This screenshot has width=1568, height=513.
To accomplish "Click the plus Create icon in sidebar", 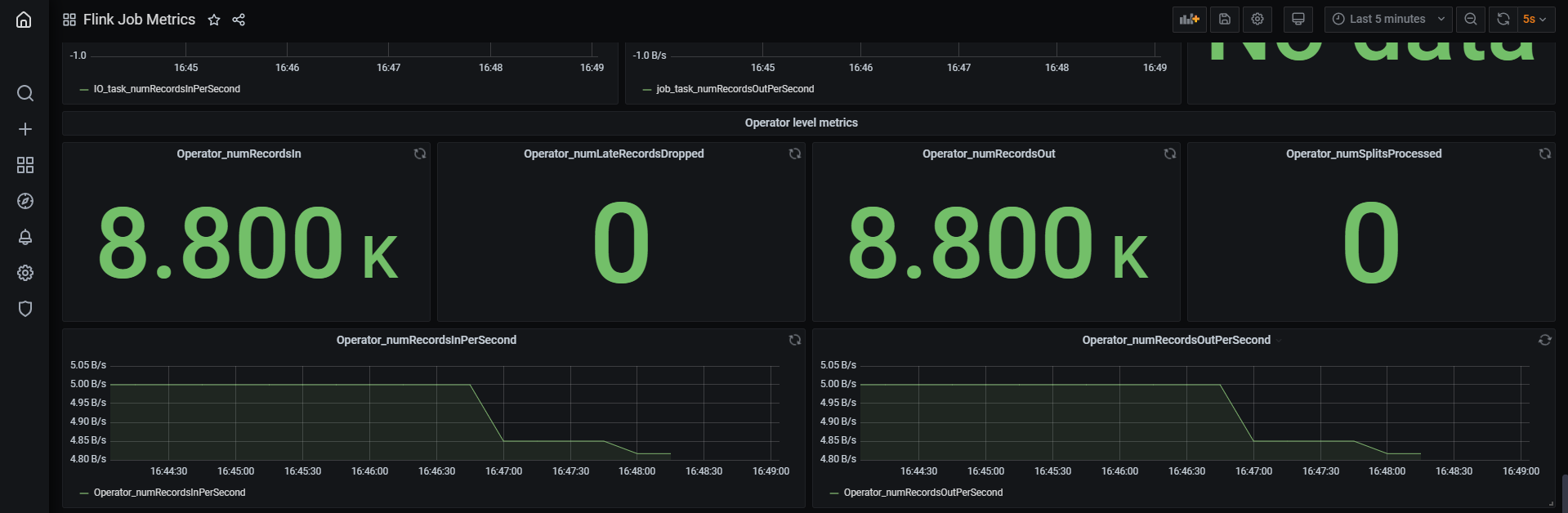I will tap(25, 129).
